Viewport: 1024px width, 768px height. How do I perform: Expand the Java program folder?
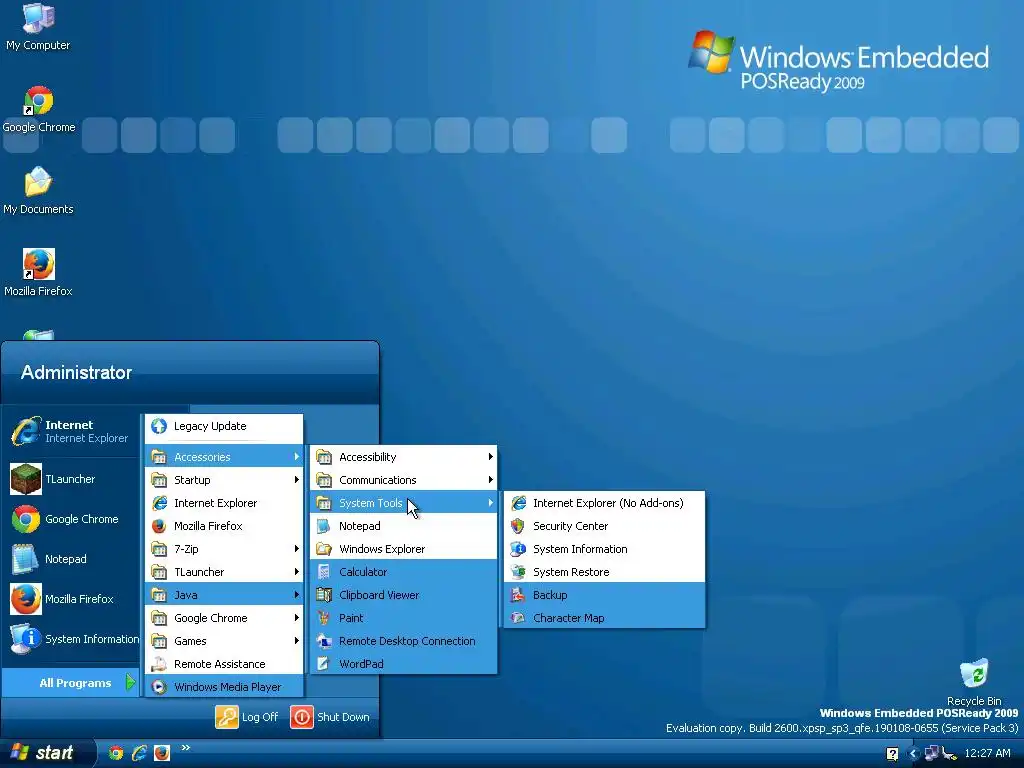[224, 595]
